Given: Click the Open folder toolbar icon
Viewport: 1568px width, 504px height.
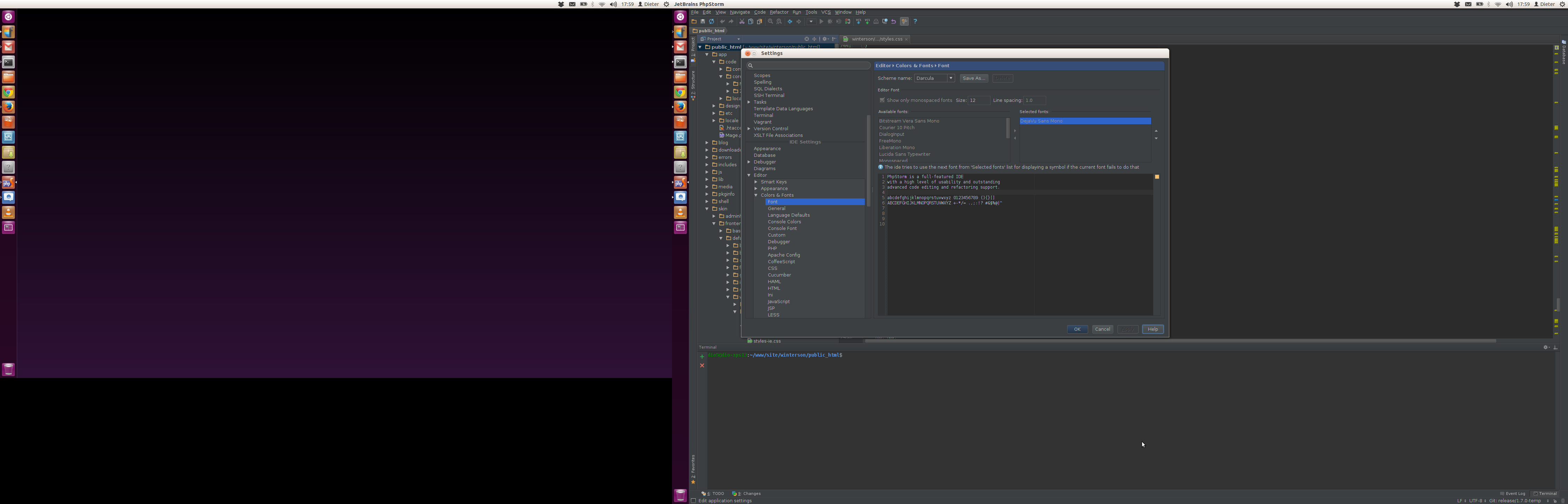Looking at the screenshot, I should [x=694, y=21].
